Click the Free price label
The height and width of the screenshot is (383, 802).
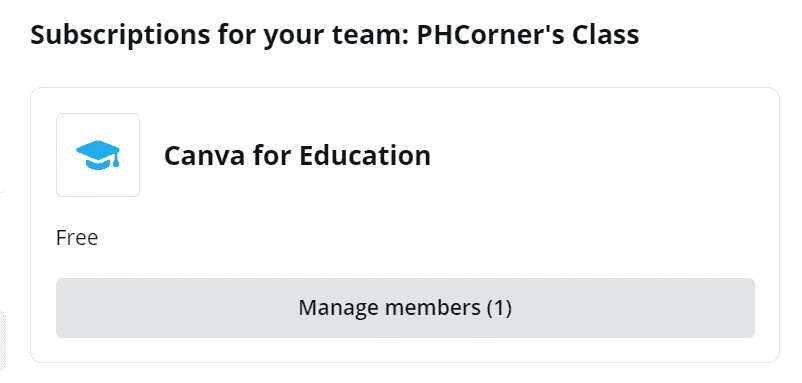coord(77,238)
